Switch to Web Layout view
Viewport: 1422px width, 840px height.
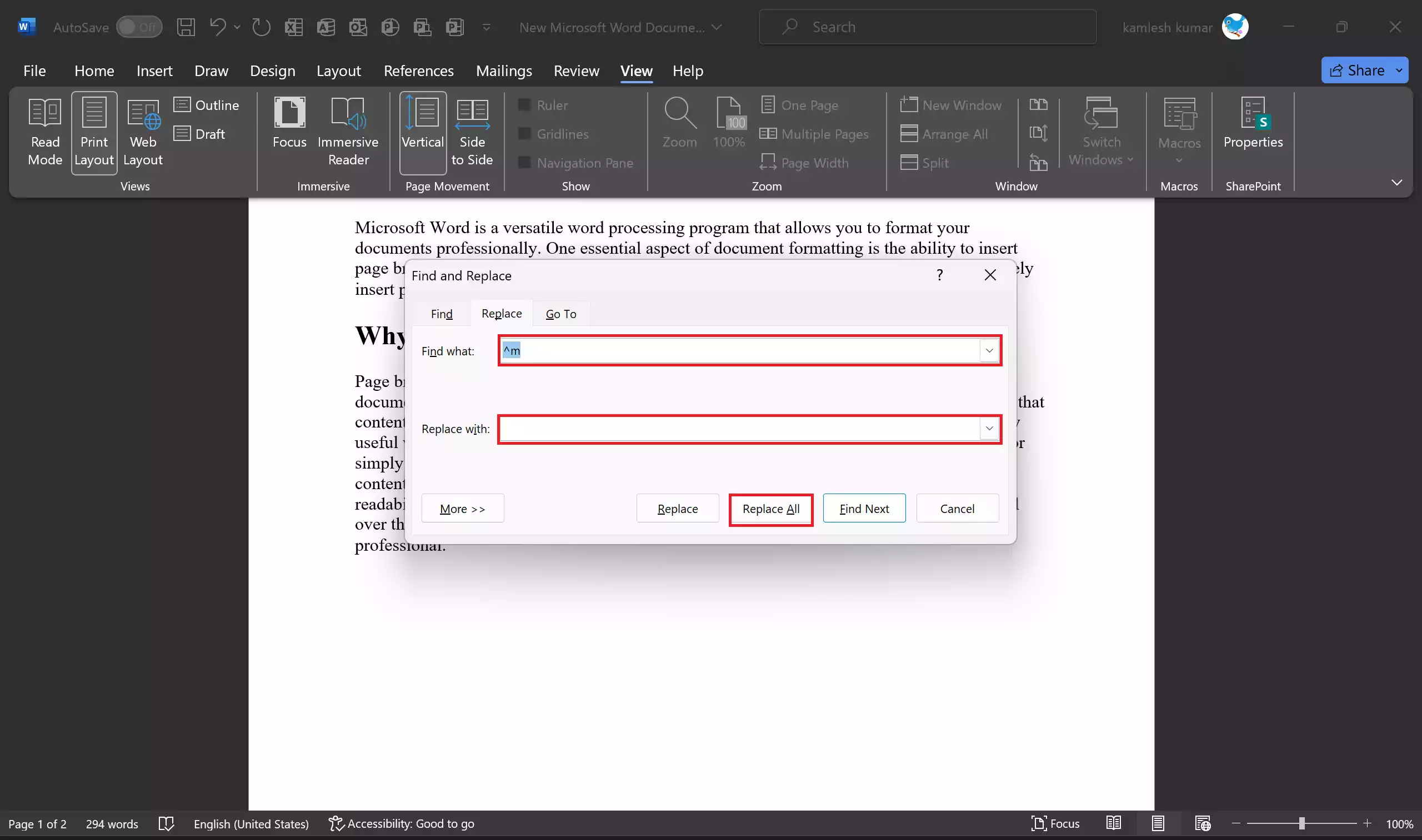click(142, 133)
